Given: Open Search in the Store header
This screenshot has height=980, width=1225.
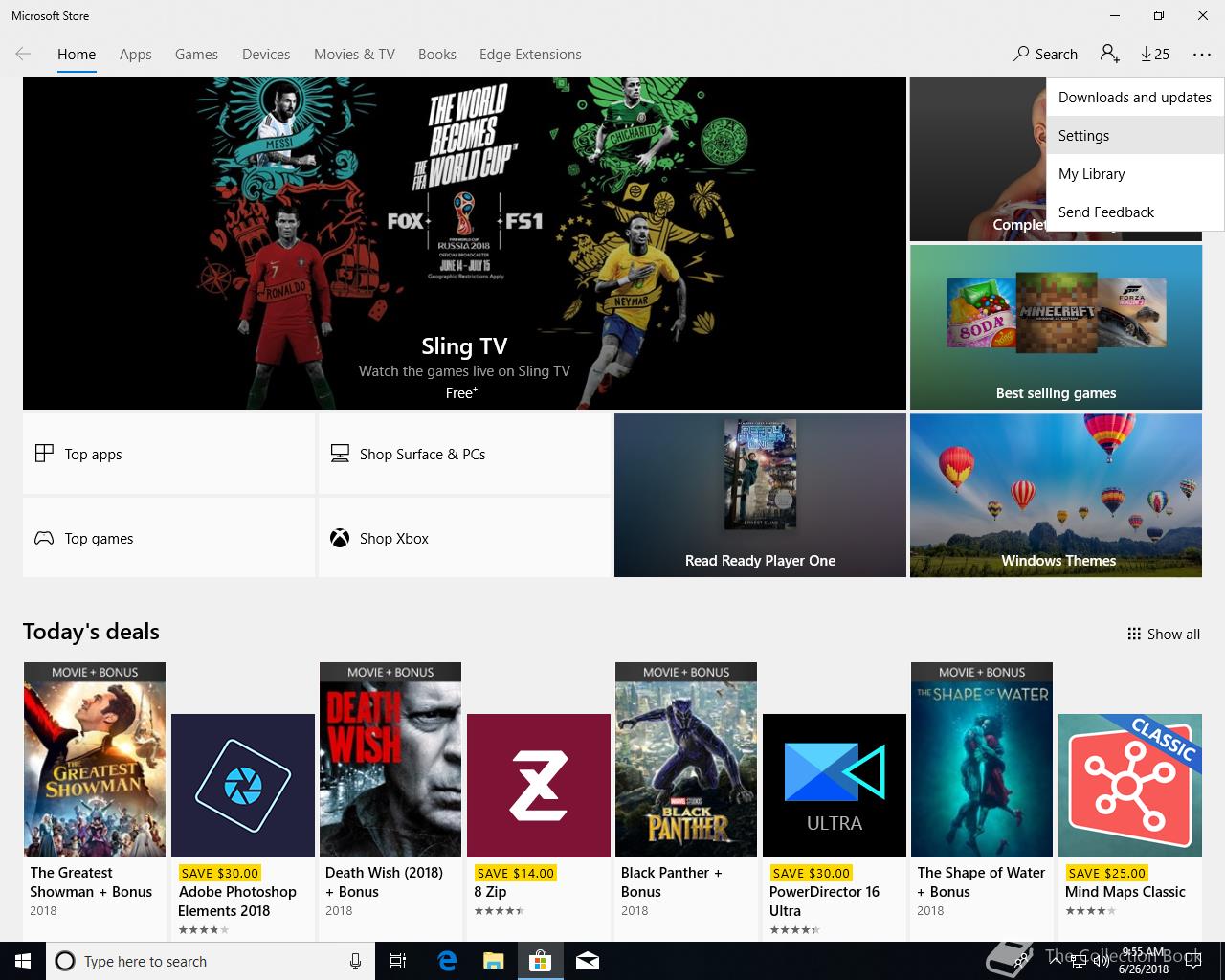Looking at the screenshot, I should click(1045, 55).
